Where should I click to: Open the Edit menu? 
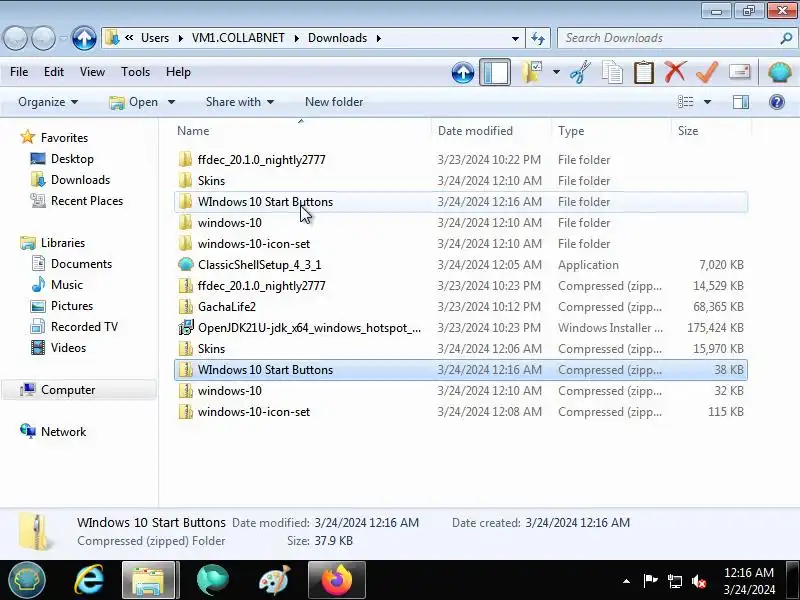[x=54, y=72]
